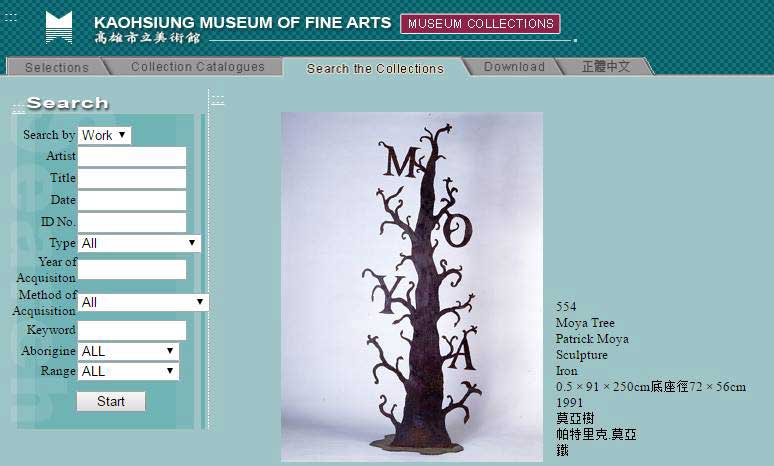
Task: Focus the Keyword input box
Action: (x=132, y=330)
